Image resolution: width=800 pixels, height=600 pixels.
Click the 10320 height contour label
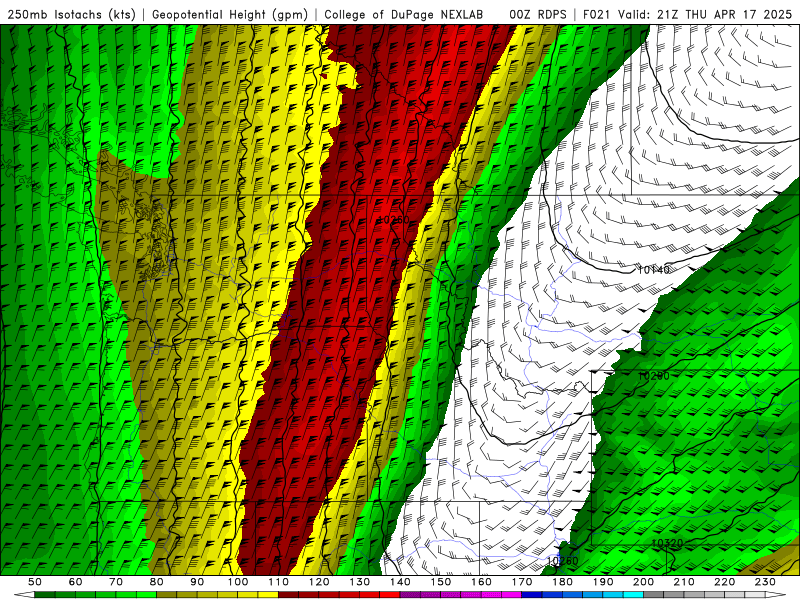pyautogui.click(x=667, y=543)
